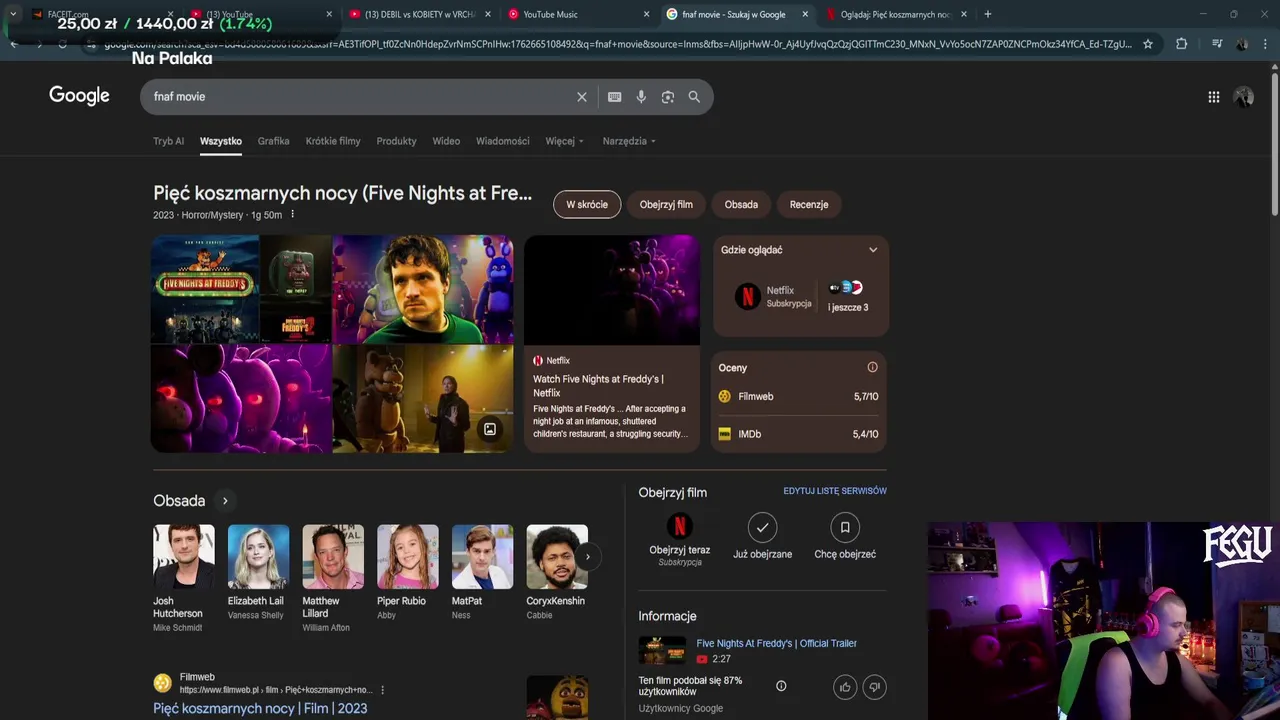This screenshot has width=1280, height=720.
Task: Open Pięć koszmarnych nocy Filmweb result
Action: pyautogui.click(x=260, y=708)
